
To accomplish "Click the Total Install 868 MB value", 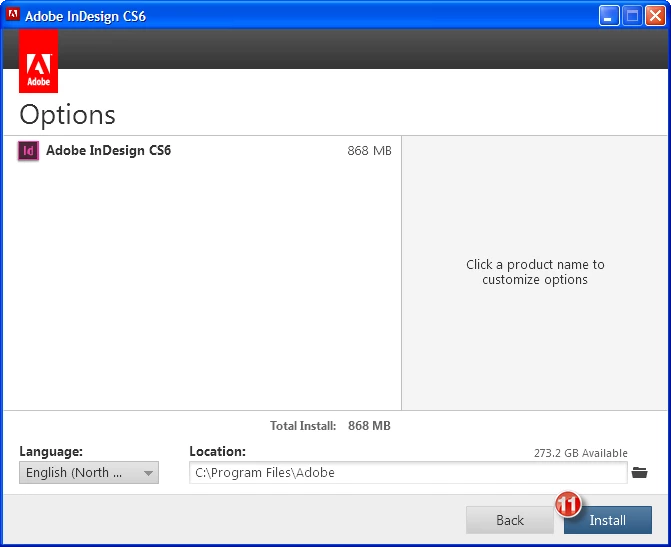I will (x=369, y=426).
